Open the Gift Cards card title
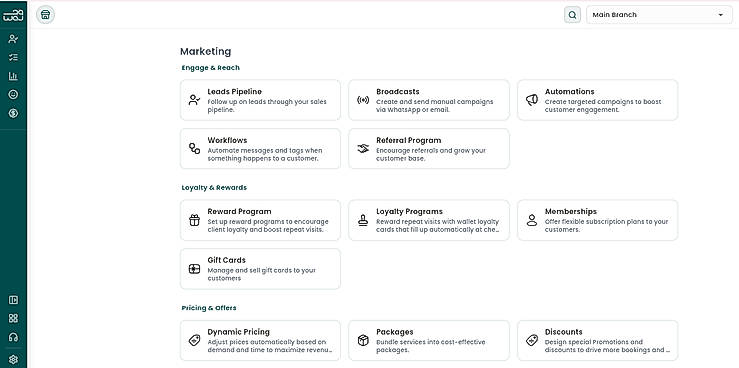 click(226, 260)
